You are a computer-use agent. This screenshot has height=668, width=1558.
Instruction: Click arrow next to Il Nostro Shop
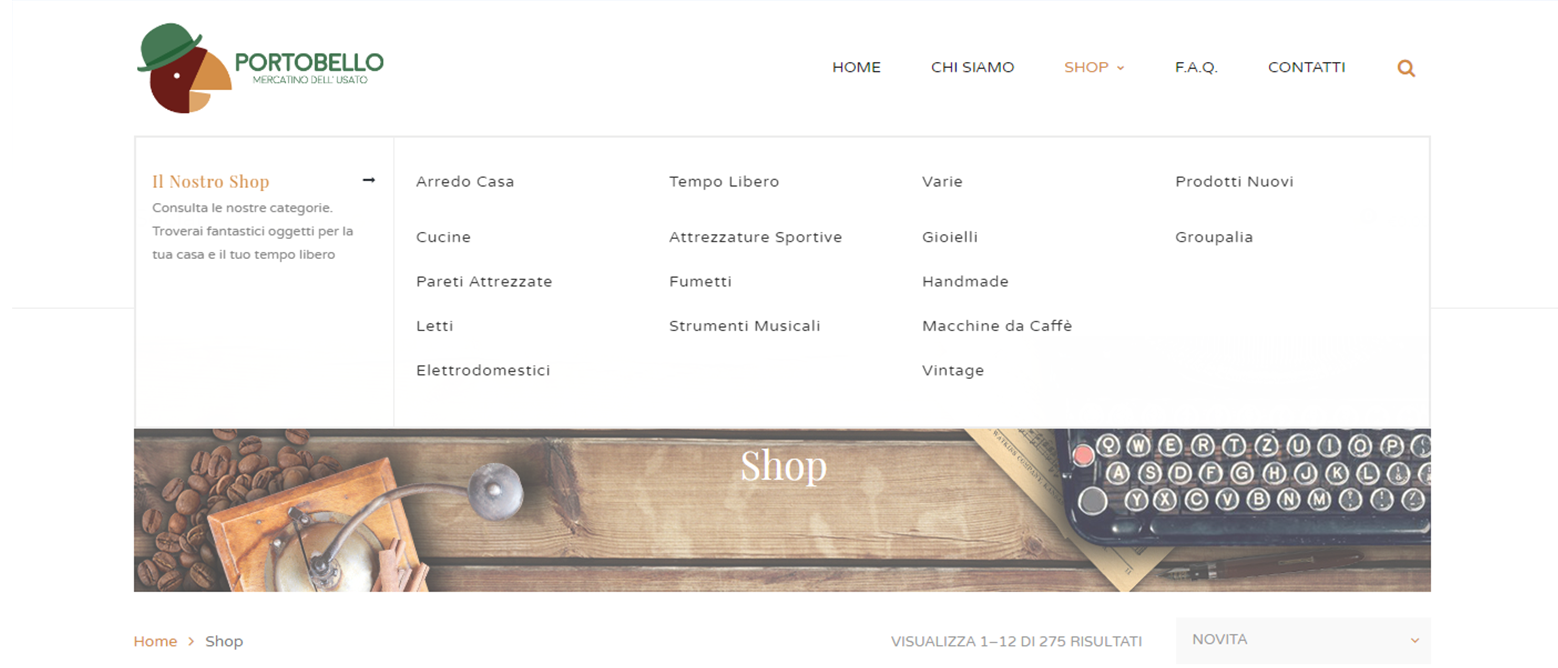point(369,180)
